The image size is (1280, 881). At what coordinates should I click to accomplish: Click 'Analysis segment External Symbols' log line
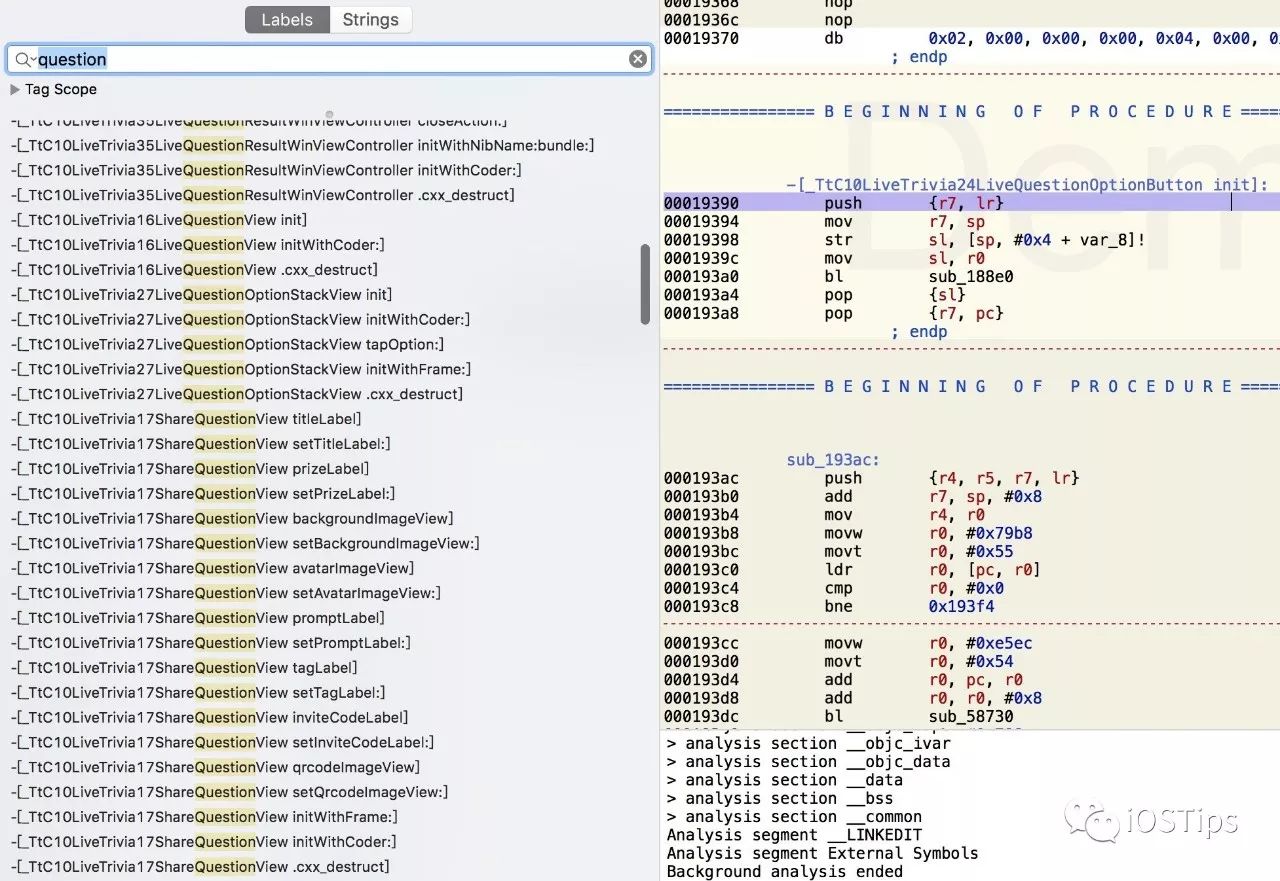[x=823, y=853]
